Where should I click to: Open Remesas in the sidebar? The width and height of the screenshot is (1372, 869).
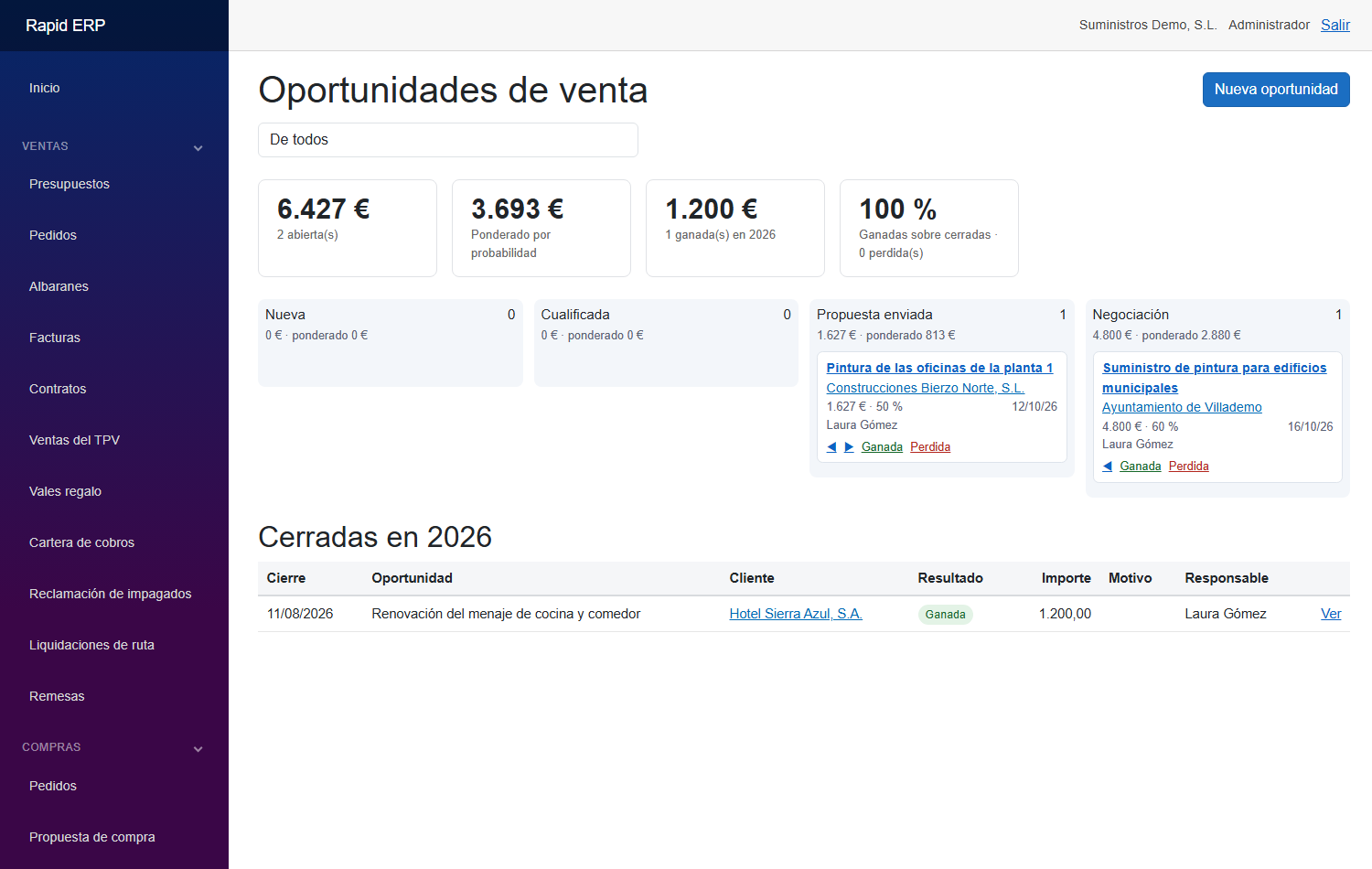pos(57,696)
